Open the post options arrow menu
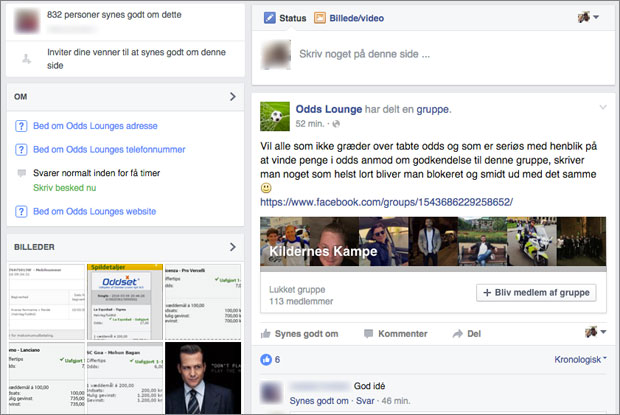 point(602,107)
